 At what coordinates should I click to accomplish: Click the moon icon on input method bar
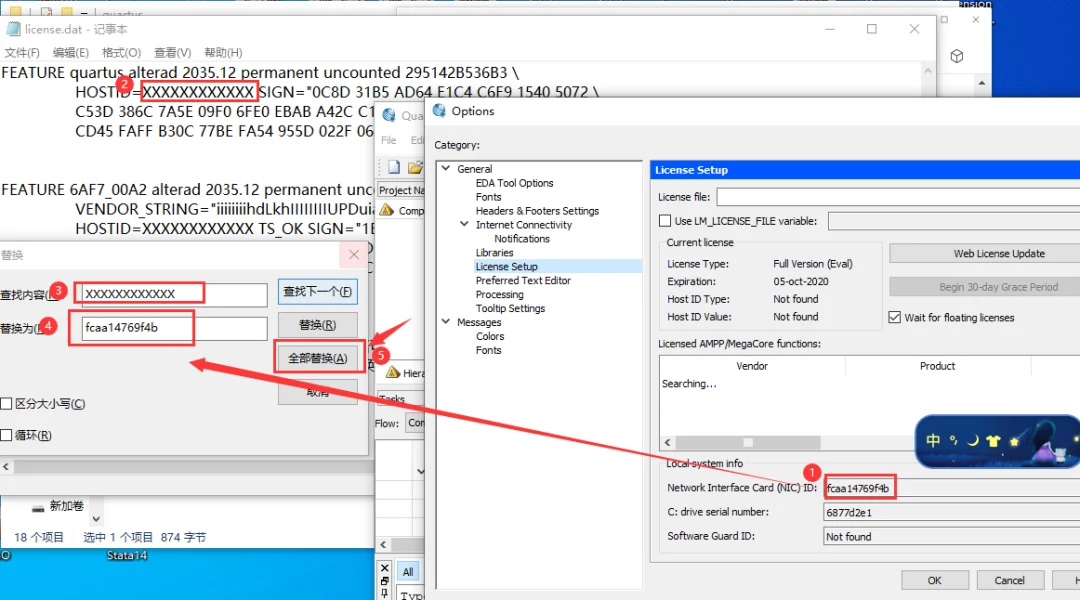(x=973, y=440)
